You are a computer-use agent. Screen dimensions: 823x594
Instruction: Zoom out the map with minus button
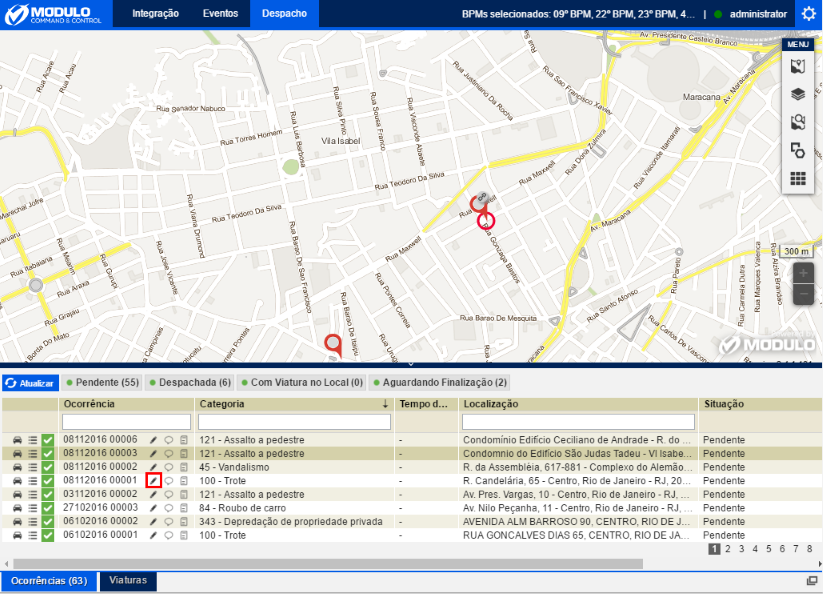coord(803,294)
